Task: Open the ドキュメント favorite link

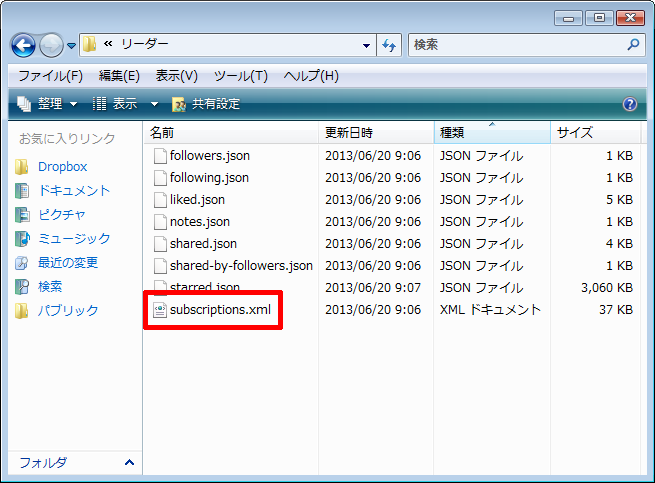Action: tap(74, 191)
